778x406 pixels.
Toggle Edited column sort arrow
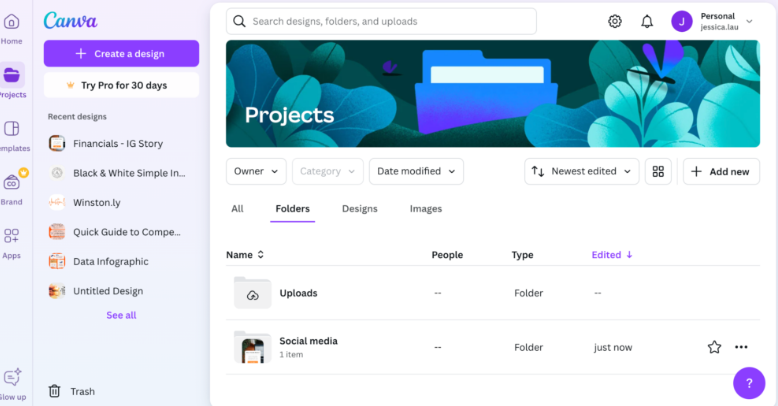click(629, 255)
